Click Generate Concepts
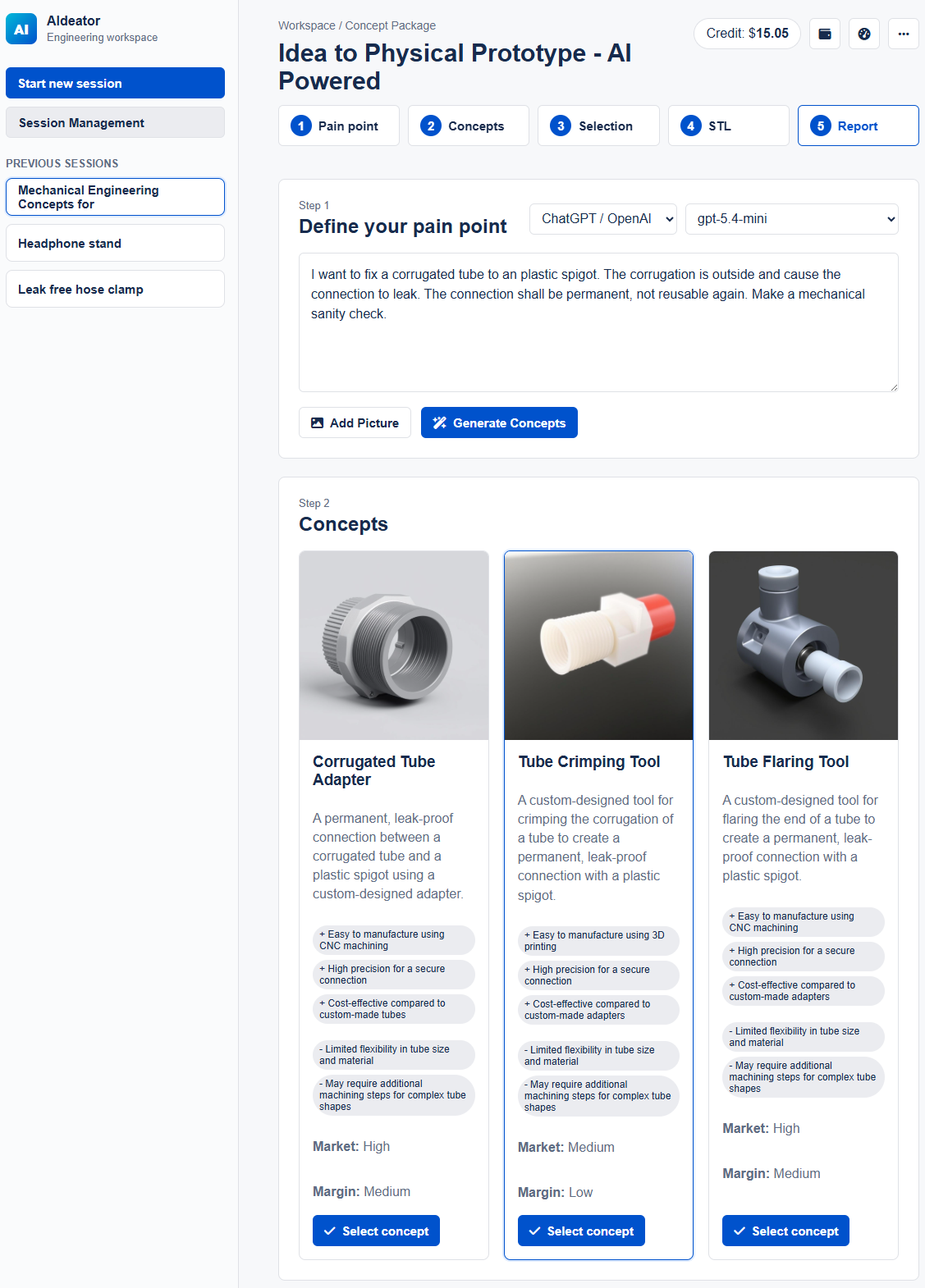925x1288 pixels. point(499,422)
